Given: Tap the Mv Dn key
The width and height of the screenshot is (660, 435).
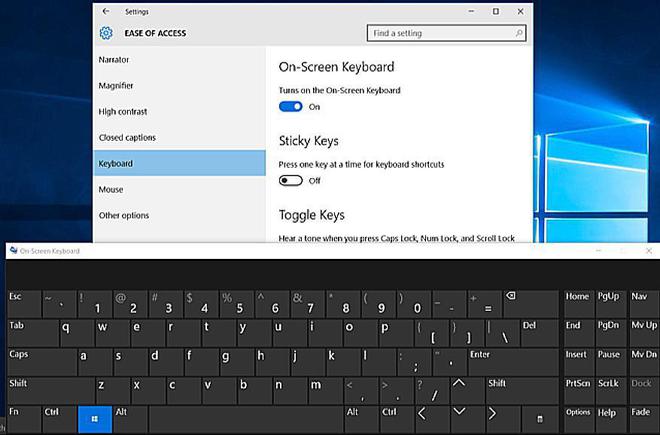Looking at the screenshot, I should (644, 361).
